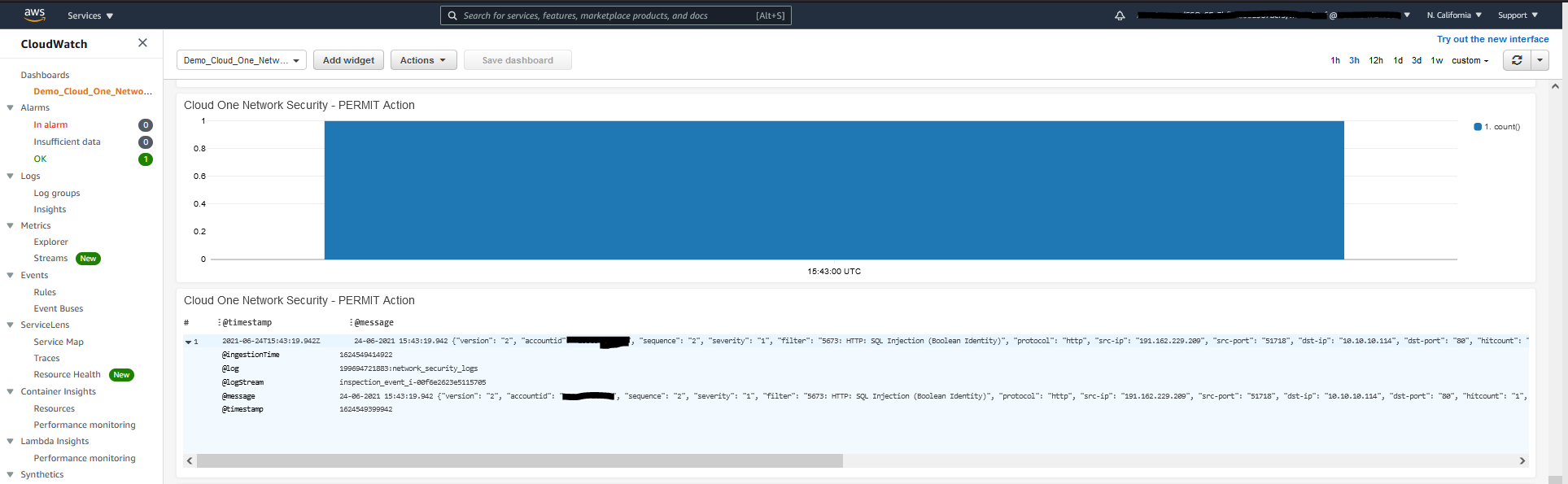Image resolution: width=1568 pixels, height=484 pixels.
Task: Focus the AWS services search field
Action: [616, 15]
